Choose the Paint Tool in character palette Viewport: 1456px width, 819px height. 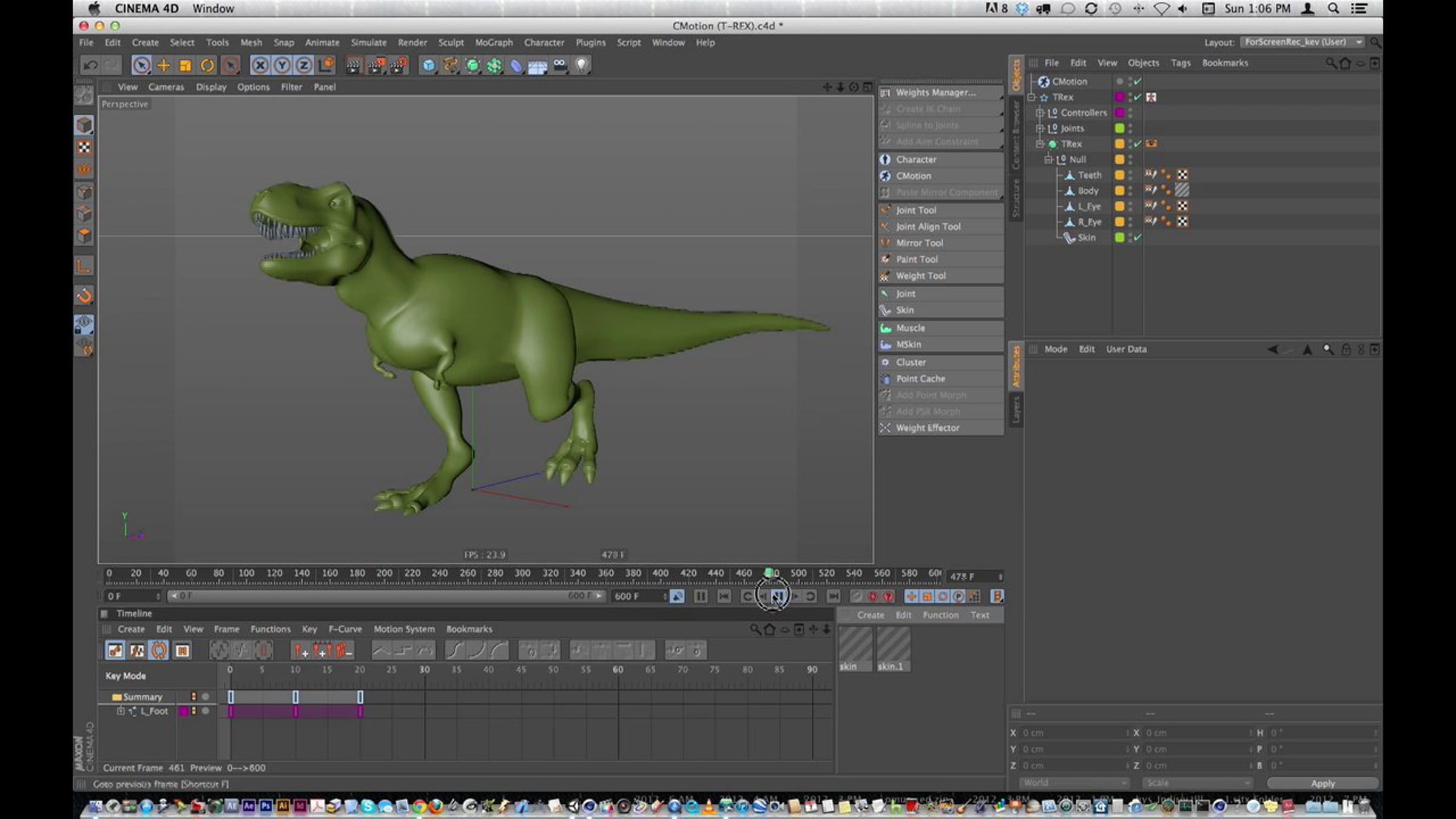940,259
